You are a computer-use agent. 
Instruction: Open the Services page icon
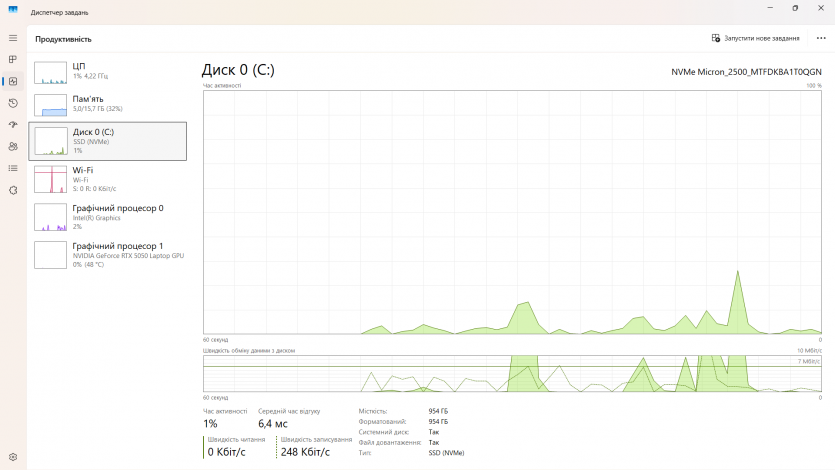[13, 190]
